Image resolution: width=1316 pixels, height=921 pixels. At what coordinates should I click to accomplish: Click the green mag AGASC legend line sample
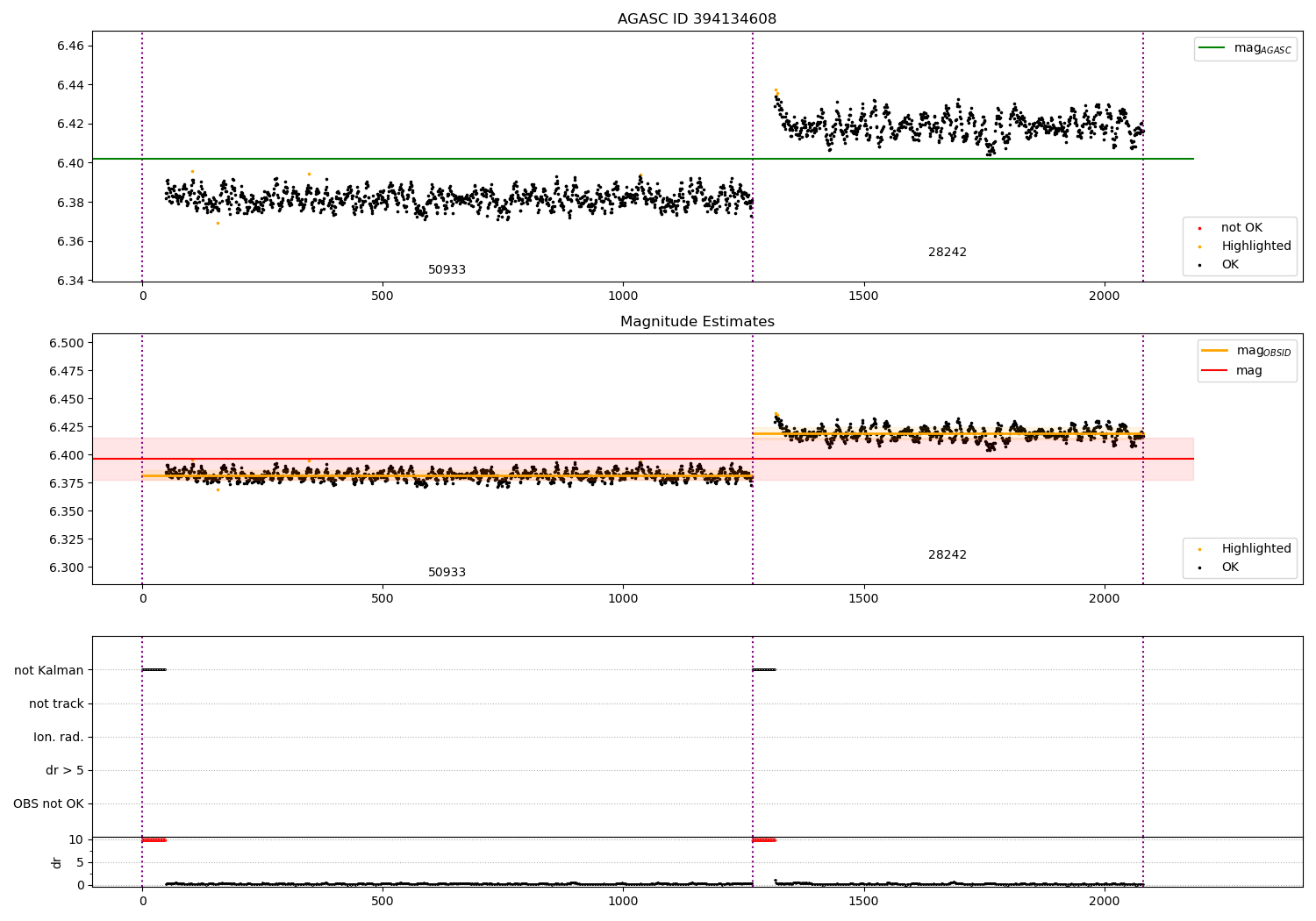[x=1212, y=48]
